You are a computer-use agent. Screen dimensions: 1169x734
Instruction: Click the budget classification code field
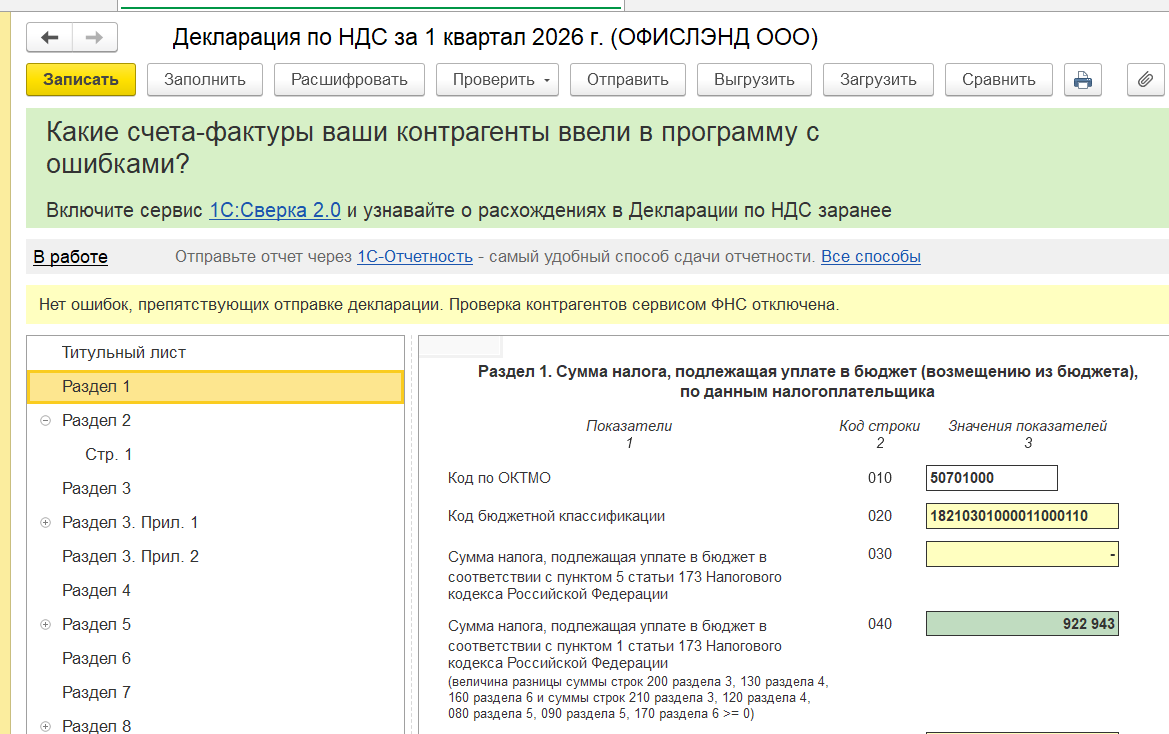(x=1022, y=516)
